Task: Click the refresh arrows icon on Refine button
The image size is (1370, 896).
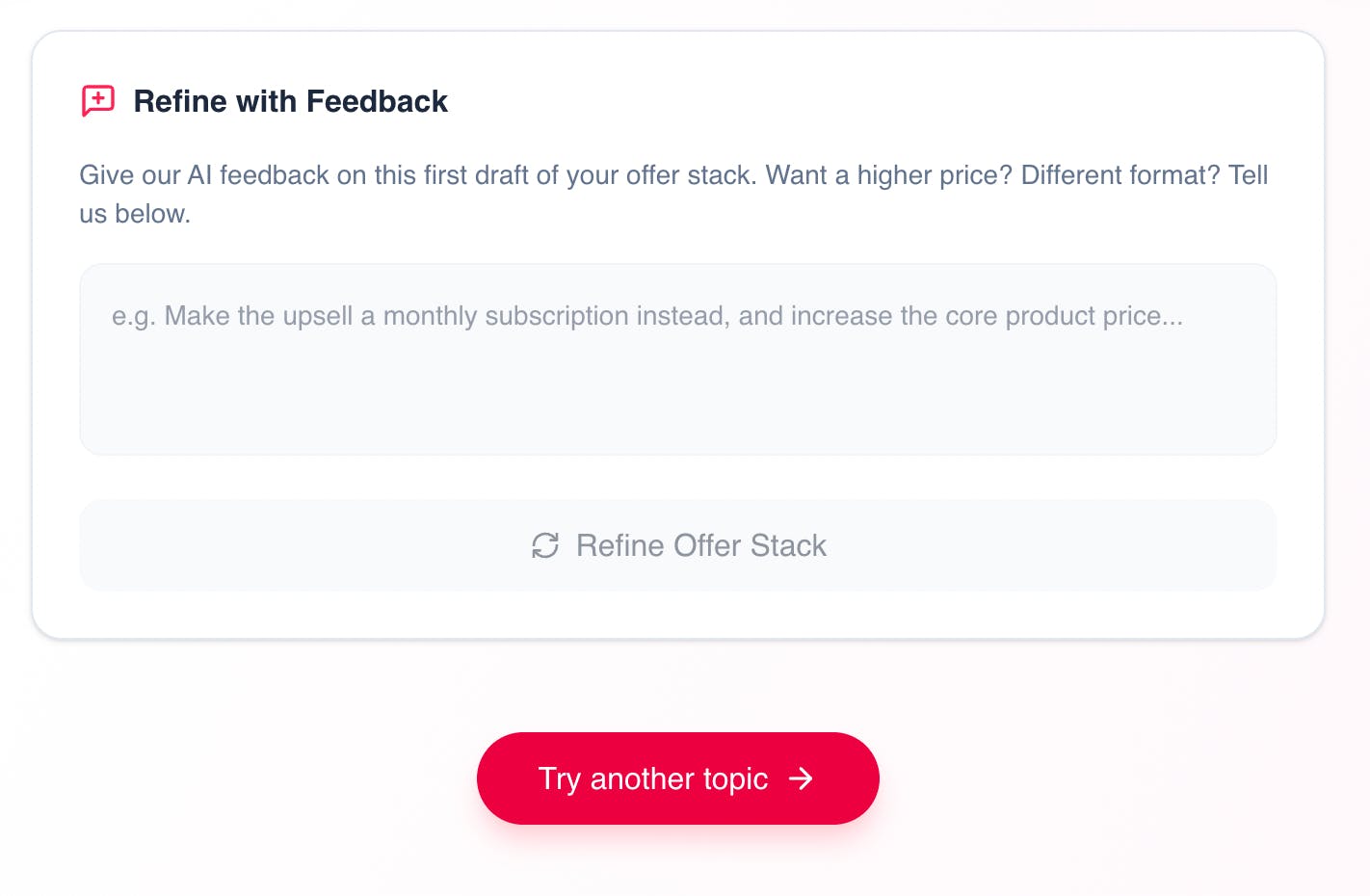Action: pyautogui.click(x=545, y=545)
